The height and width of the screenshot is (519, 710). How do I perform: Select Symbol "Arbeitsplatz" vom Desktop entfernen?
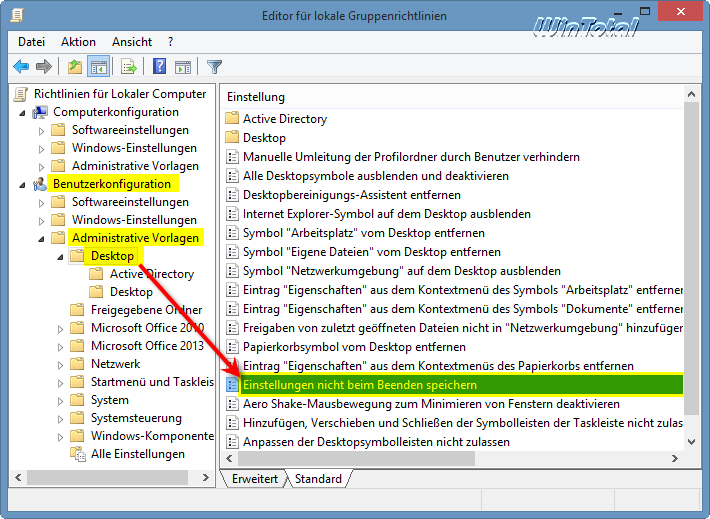(364, 233)
